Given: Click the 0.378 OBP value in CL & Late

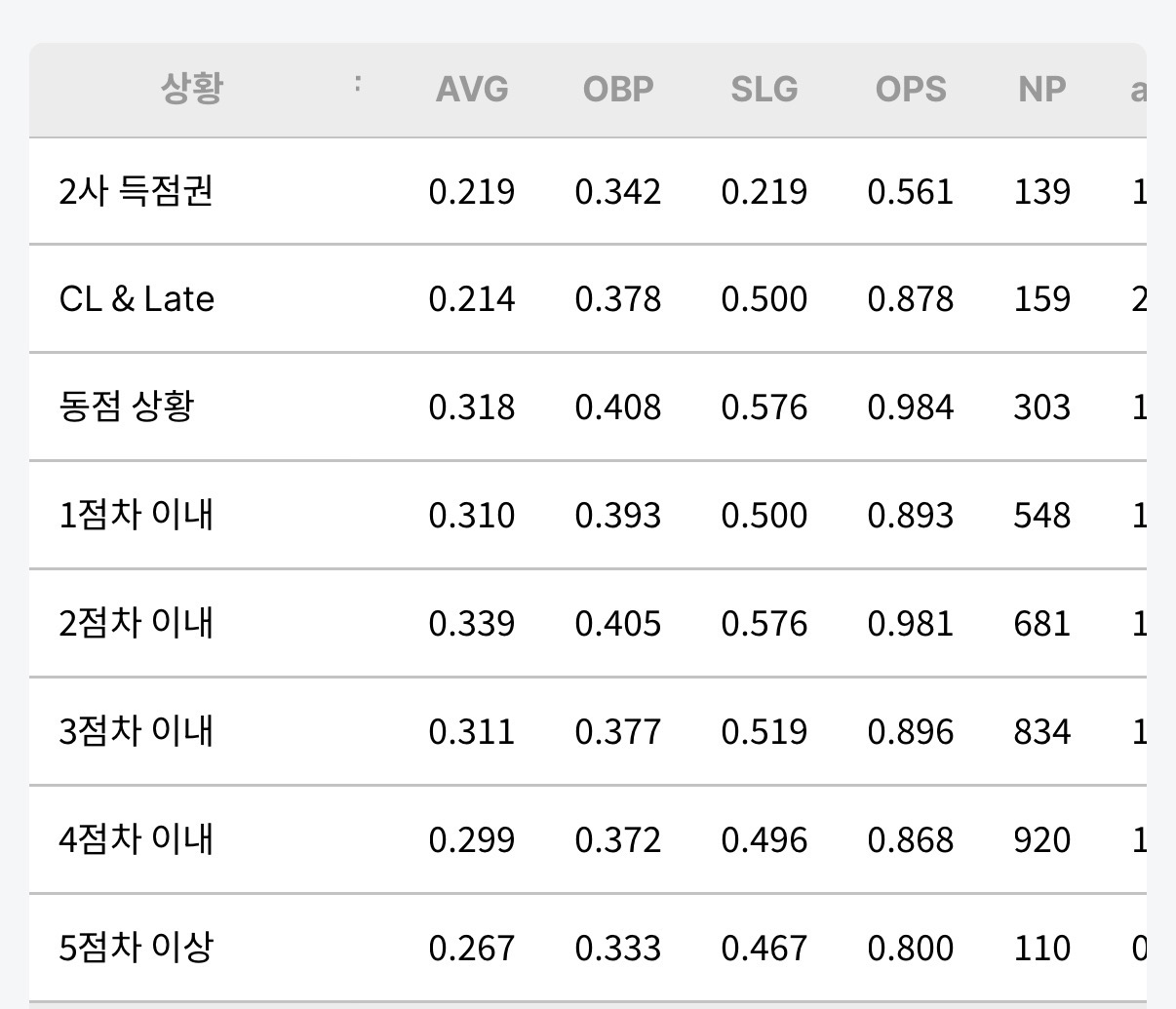Looking at the screenshot, I should point(618,299).
